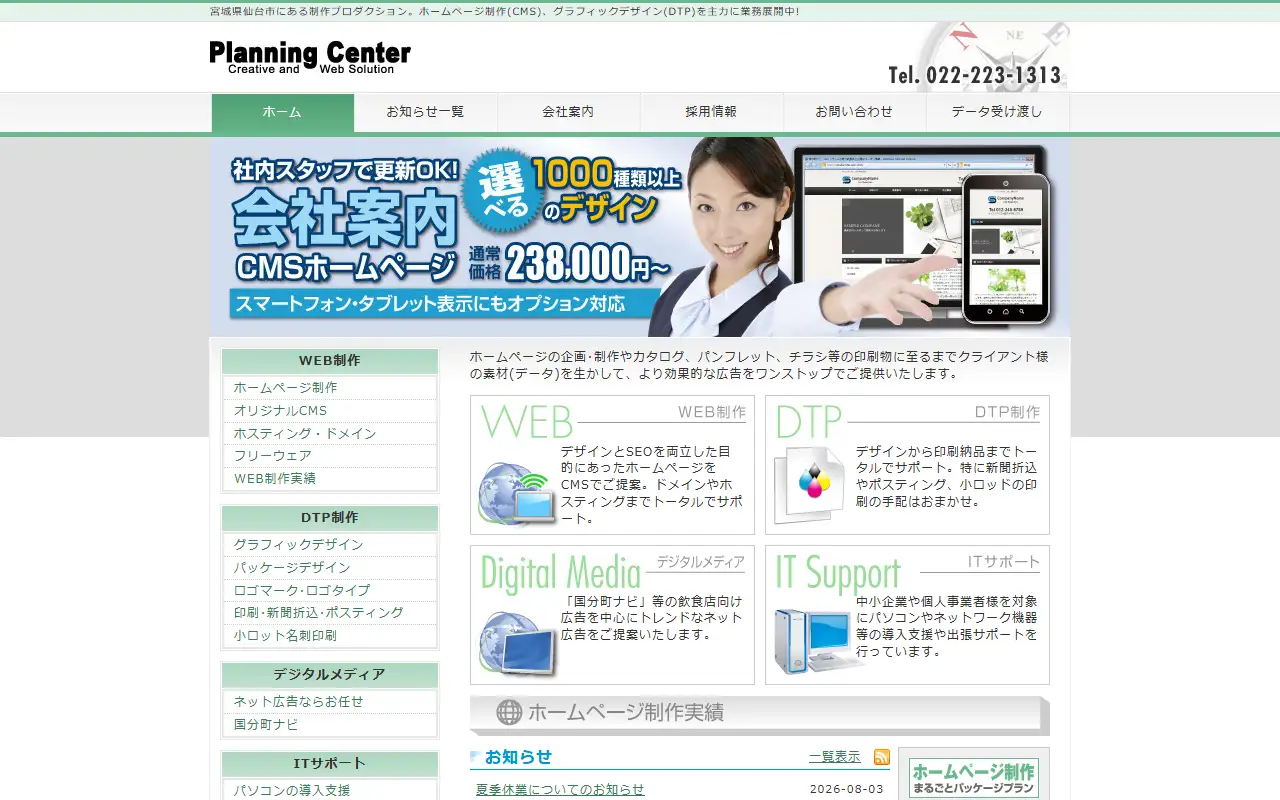Open the オリジナルCMS sidebar link
1280x800 pixels.
point(330,411)
